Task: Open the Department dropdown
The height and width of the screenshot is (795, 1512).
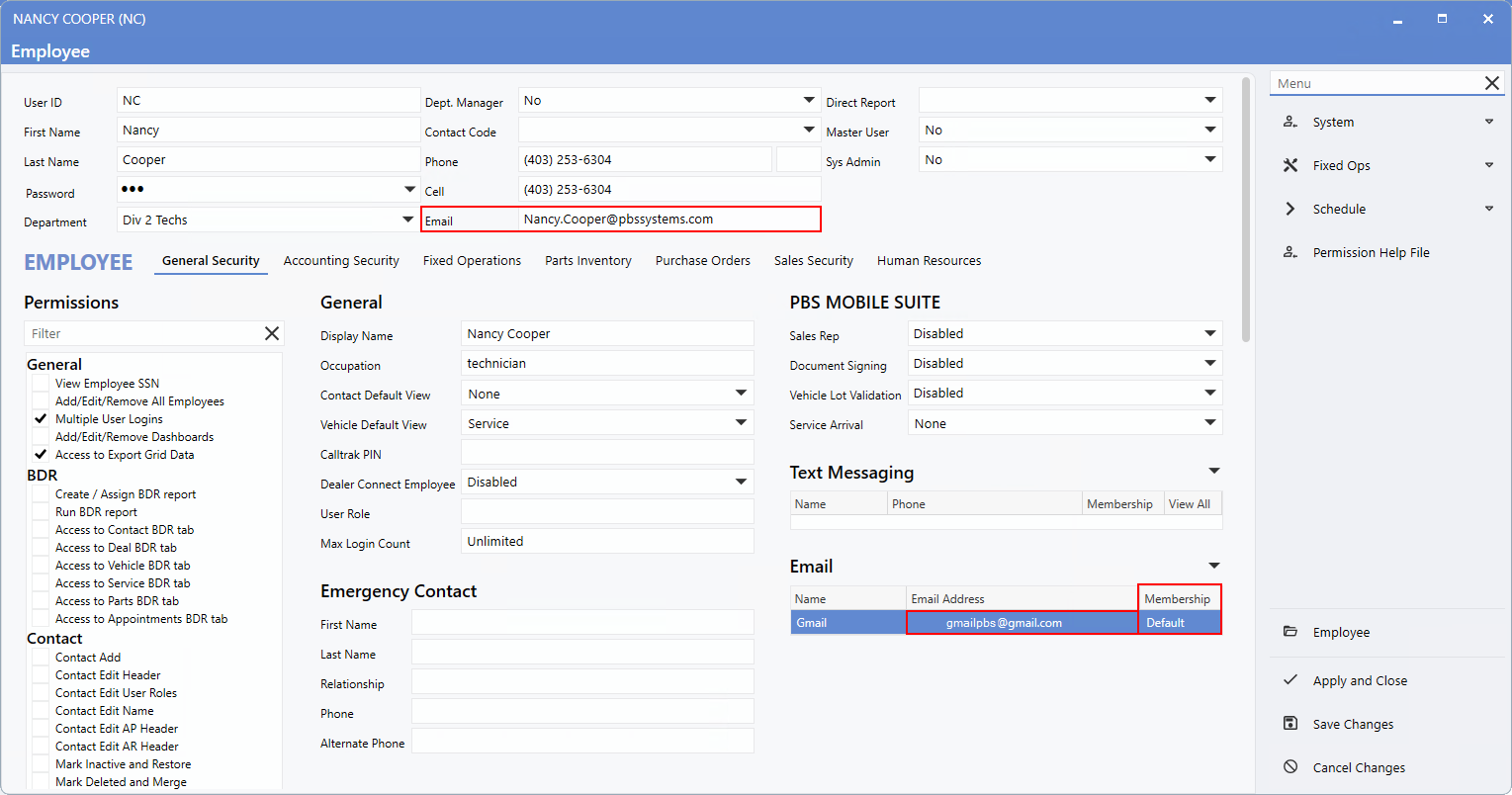Action: (407, 220)
